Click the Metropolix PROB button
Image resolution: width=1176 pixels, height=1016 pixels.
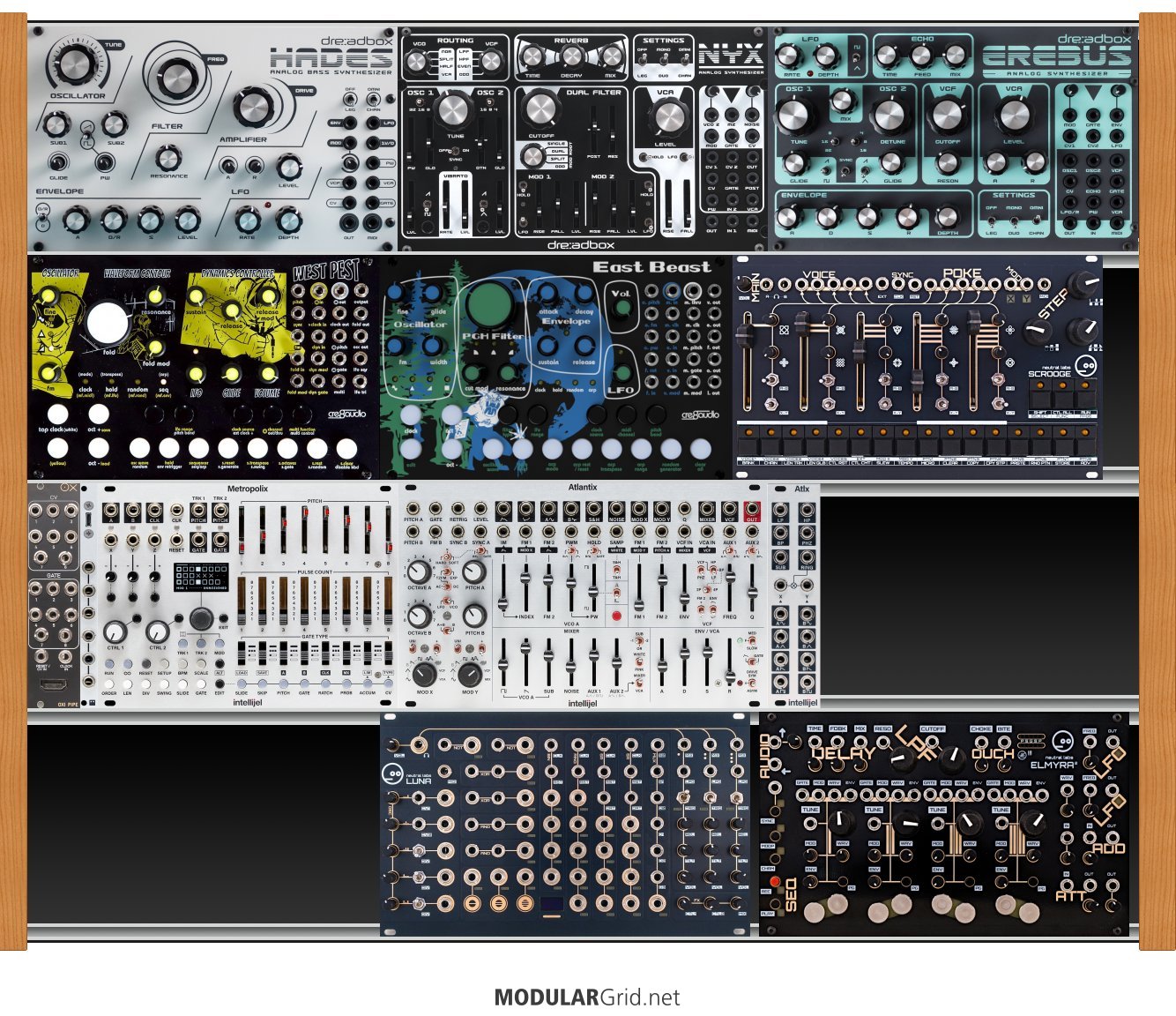(346, 683)
